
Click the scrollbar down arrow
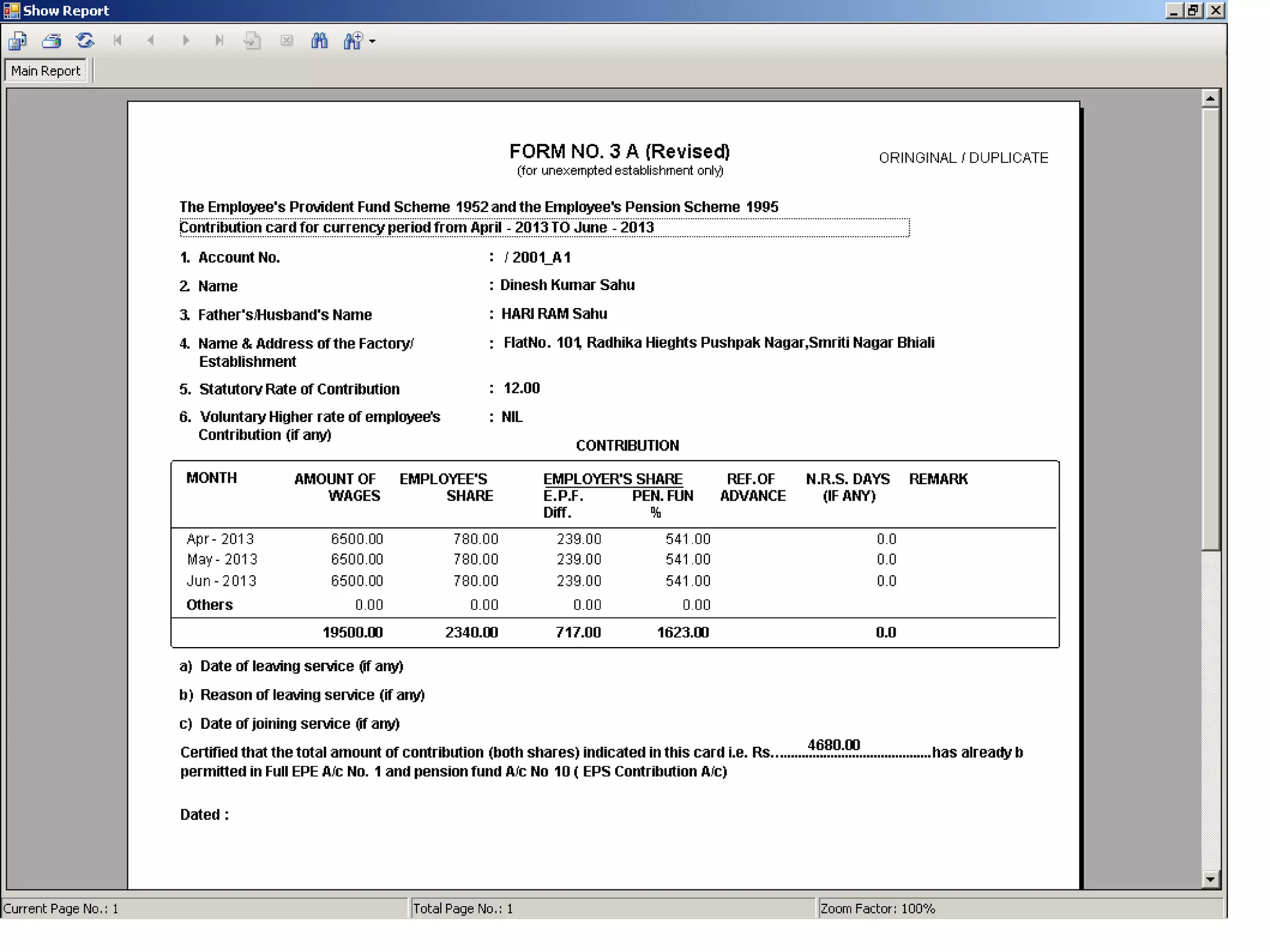[x=1210, y=879]
